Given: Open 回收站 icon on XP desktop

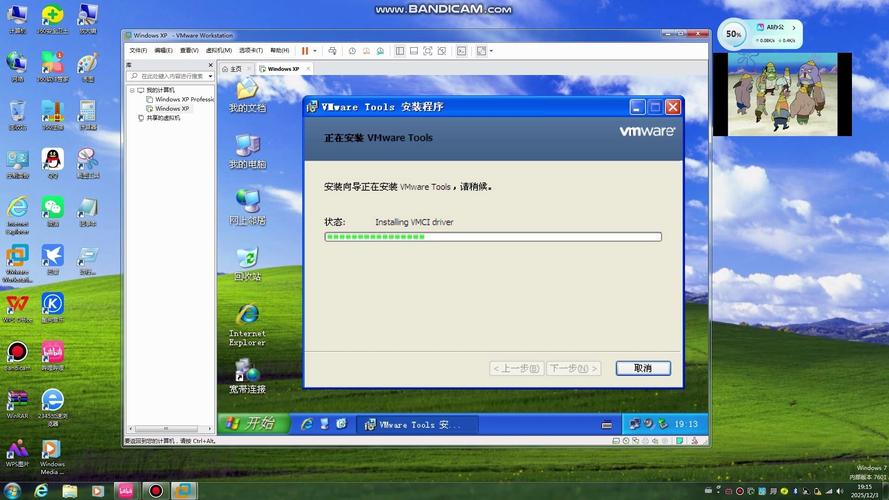Looking at the screenshot, I should click(247, 264).
